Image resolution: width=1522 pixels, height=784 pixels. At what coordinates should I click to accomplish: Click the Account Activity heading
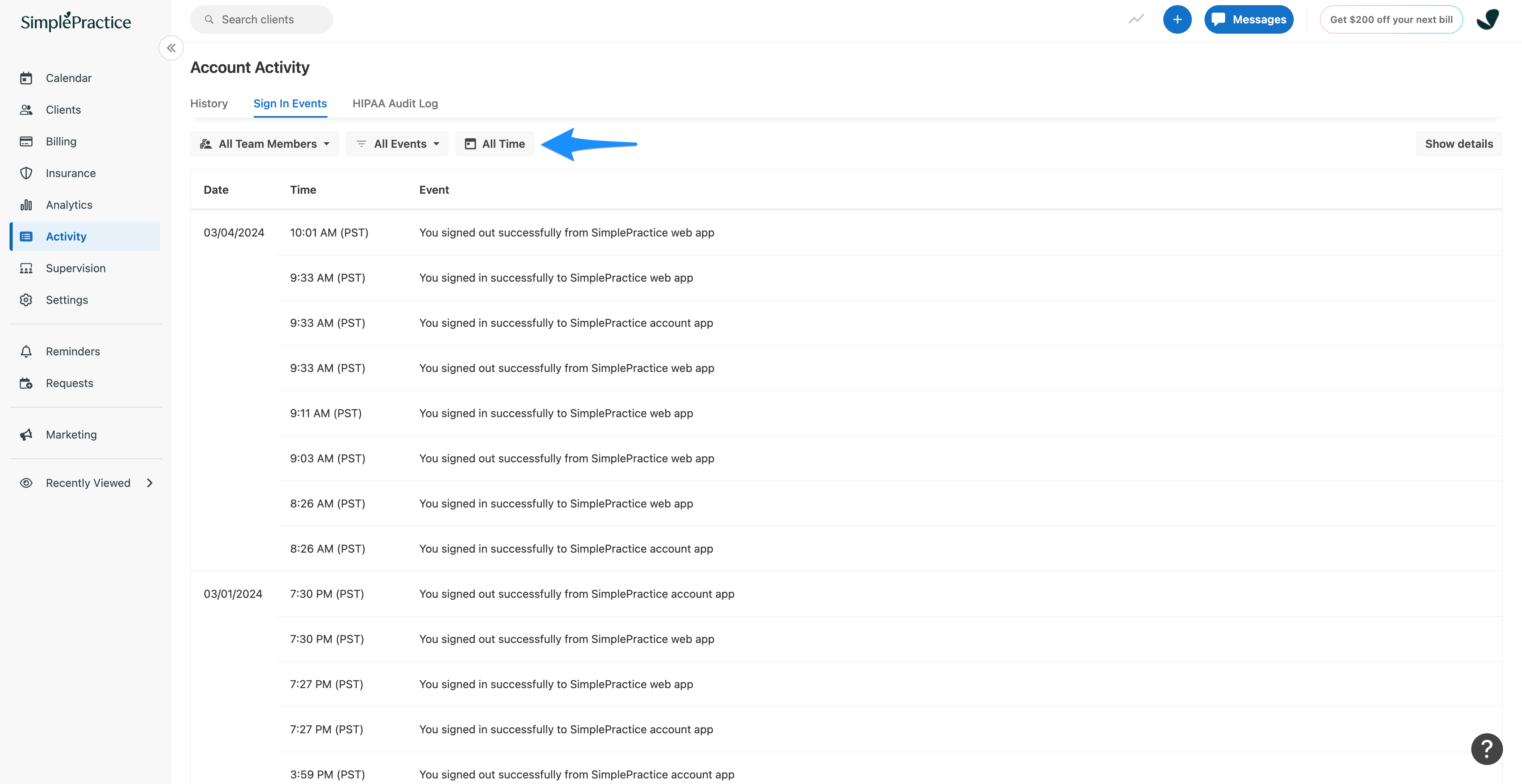[250, 67]
